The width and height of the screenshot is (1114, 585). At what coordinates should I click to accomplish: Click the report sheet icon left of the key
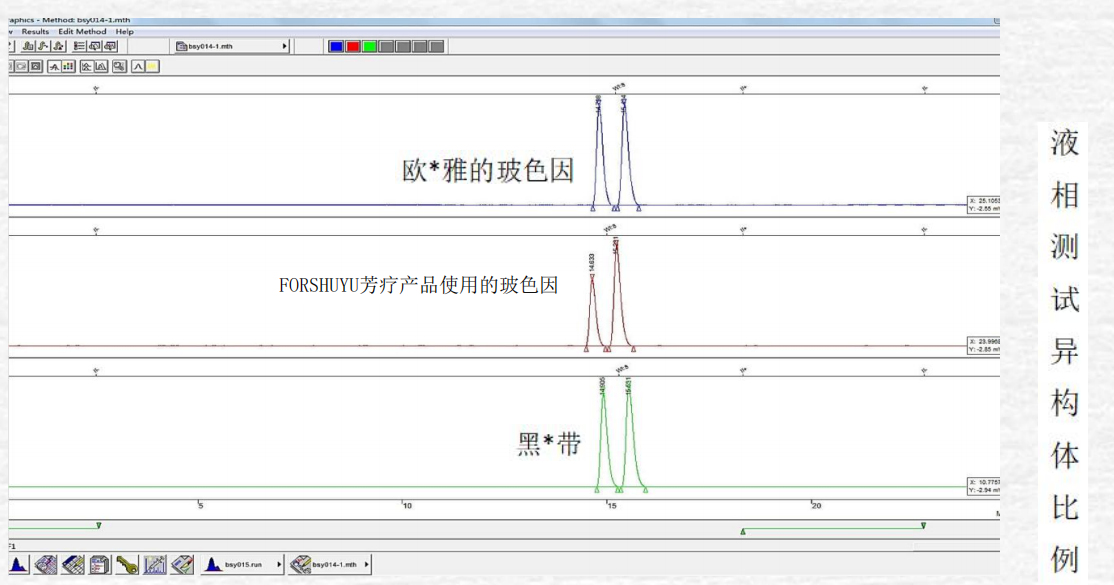point(100,565)
